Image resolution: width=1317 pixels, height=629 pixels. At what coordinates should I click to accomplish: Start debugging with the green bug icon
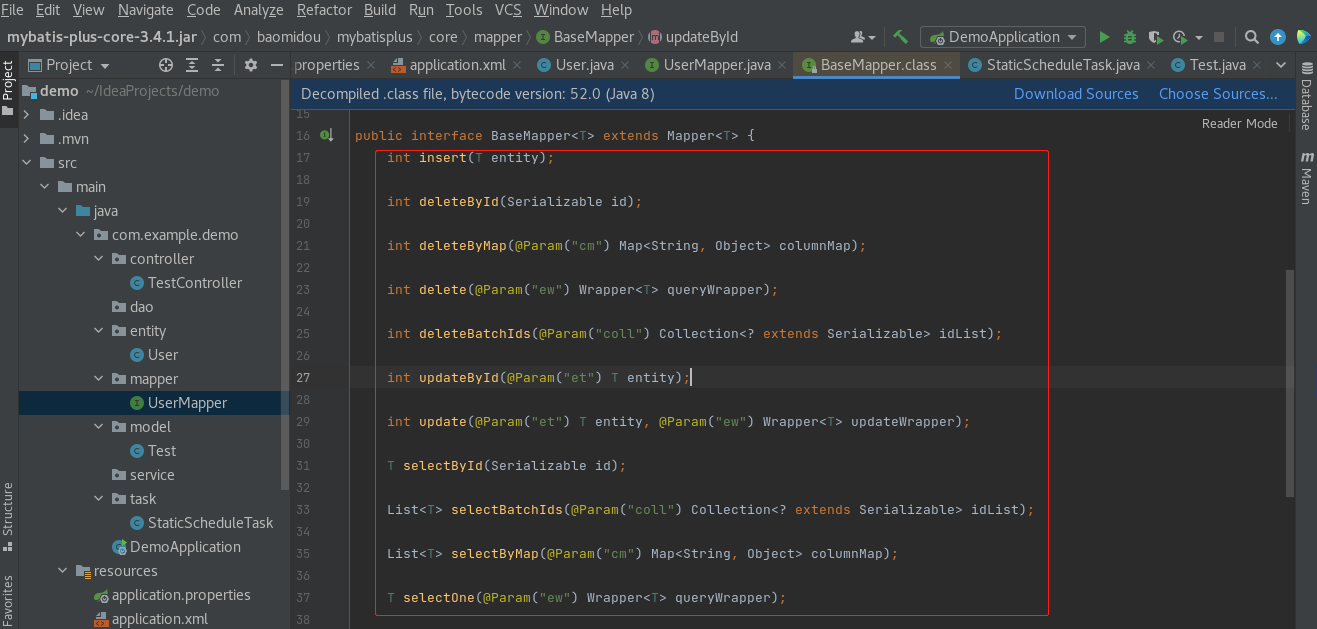[1130, 37]
